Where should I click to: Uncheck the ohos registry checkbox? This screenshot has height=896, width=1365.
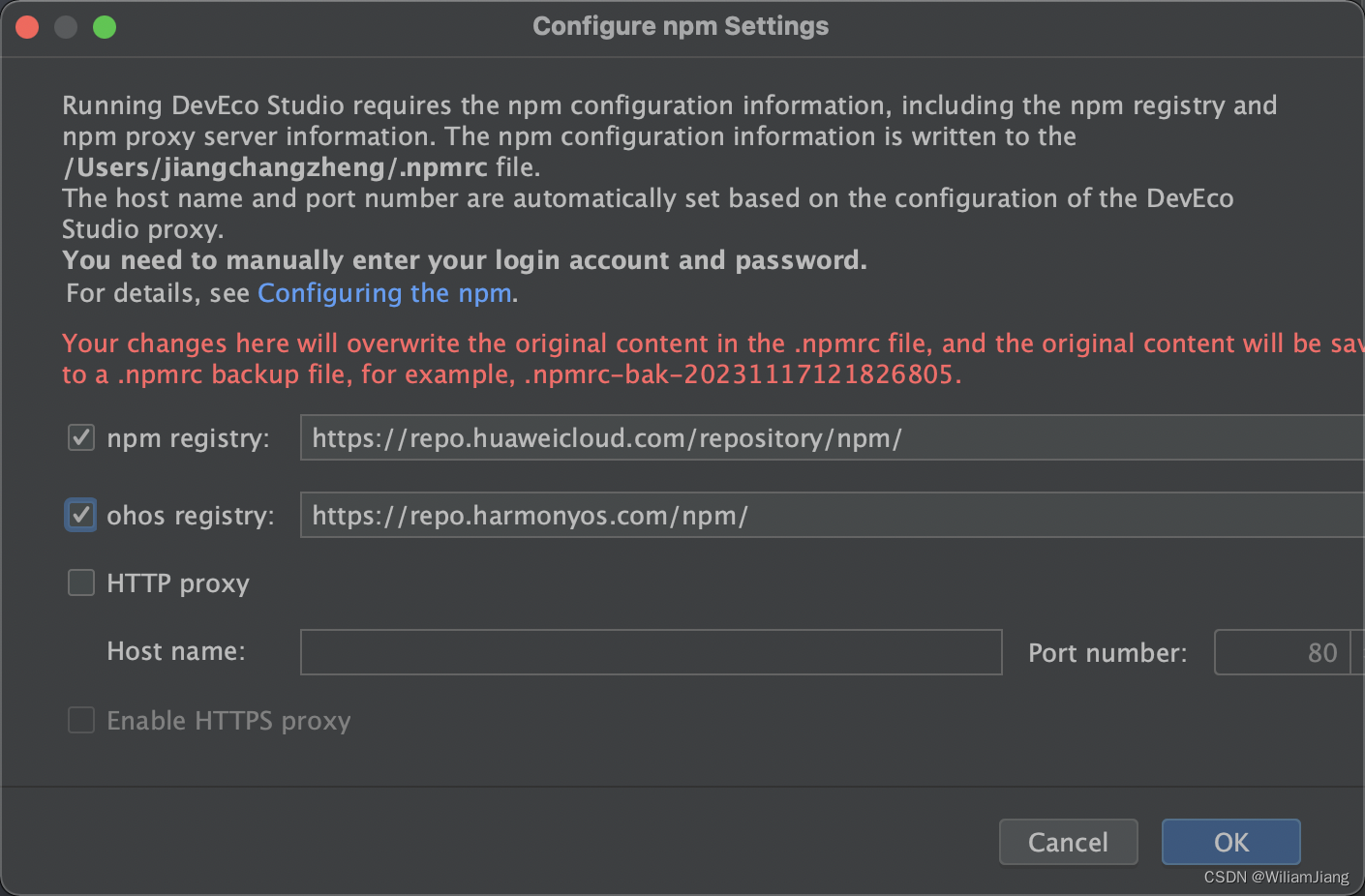[x=81, y=515]
